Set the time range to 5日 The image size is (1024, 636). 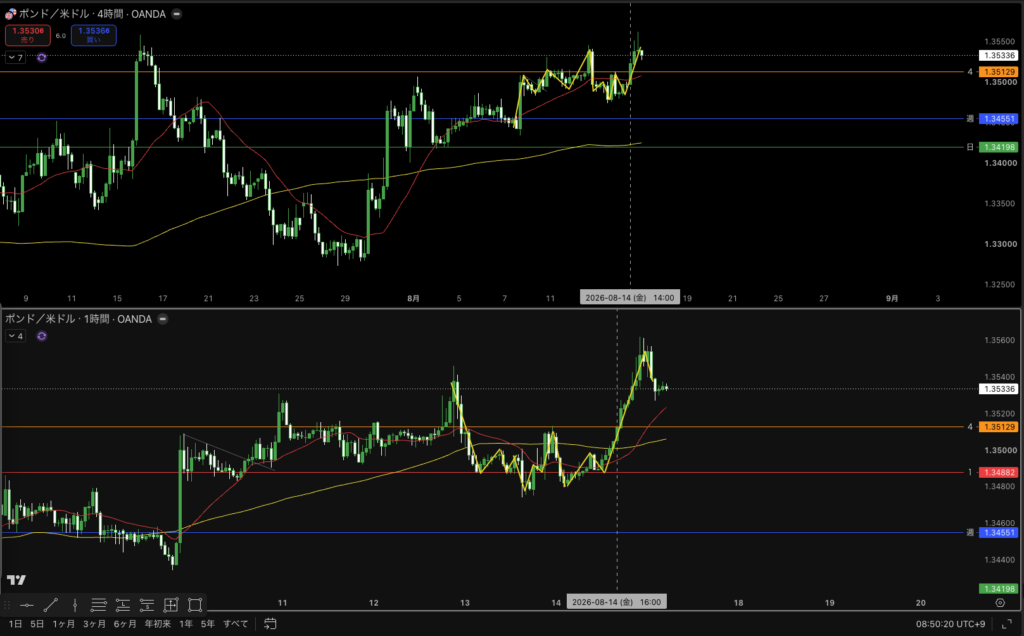[37, 624]
